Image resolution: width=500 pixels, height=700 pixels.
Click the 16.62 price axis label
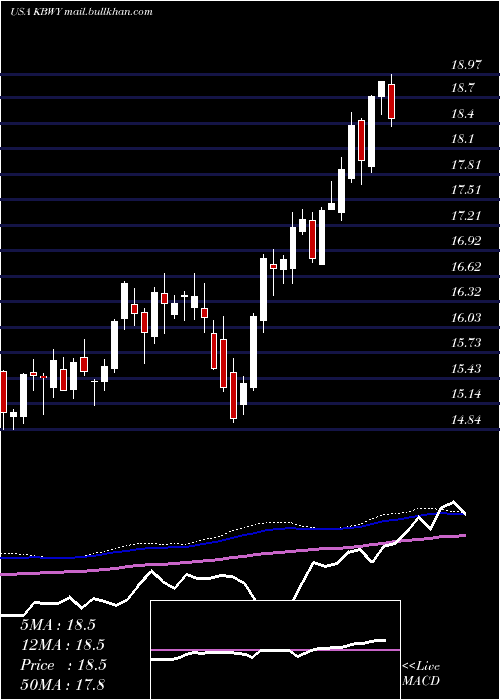click(467, 267)
